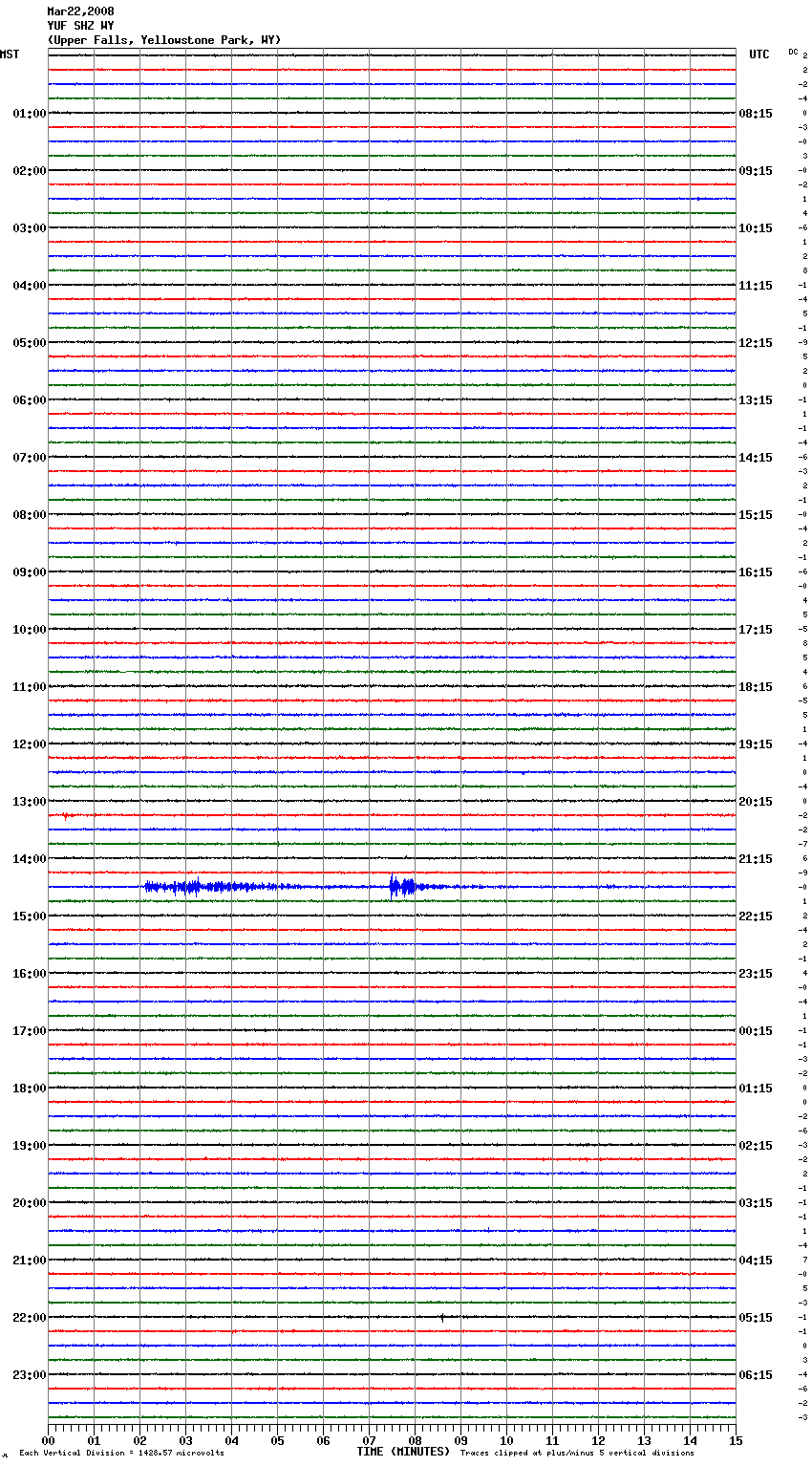The image size is (812, 1466).
Task: Click the blue burst between minutes 07 and 08
Action: (x=402, y=887)
